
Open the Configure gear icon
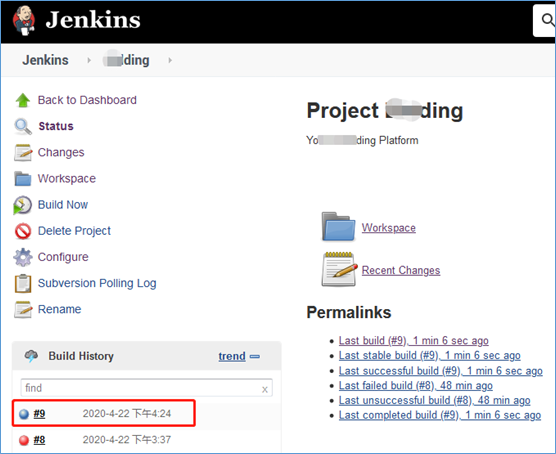pyautogui.click(x=23, y=257)
